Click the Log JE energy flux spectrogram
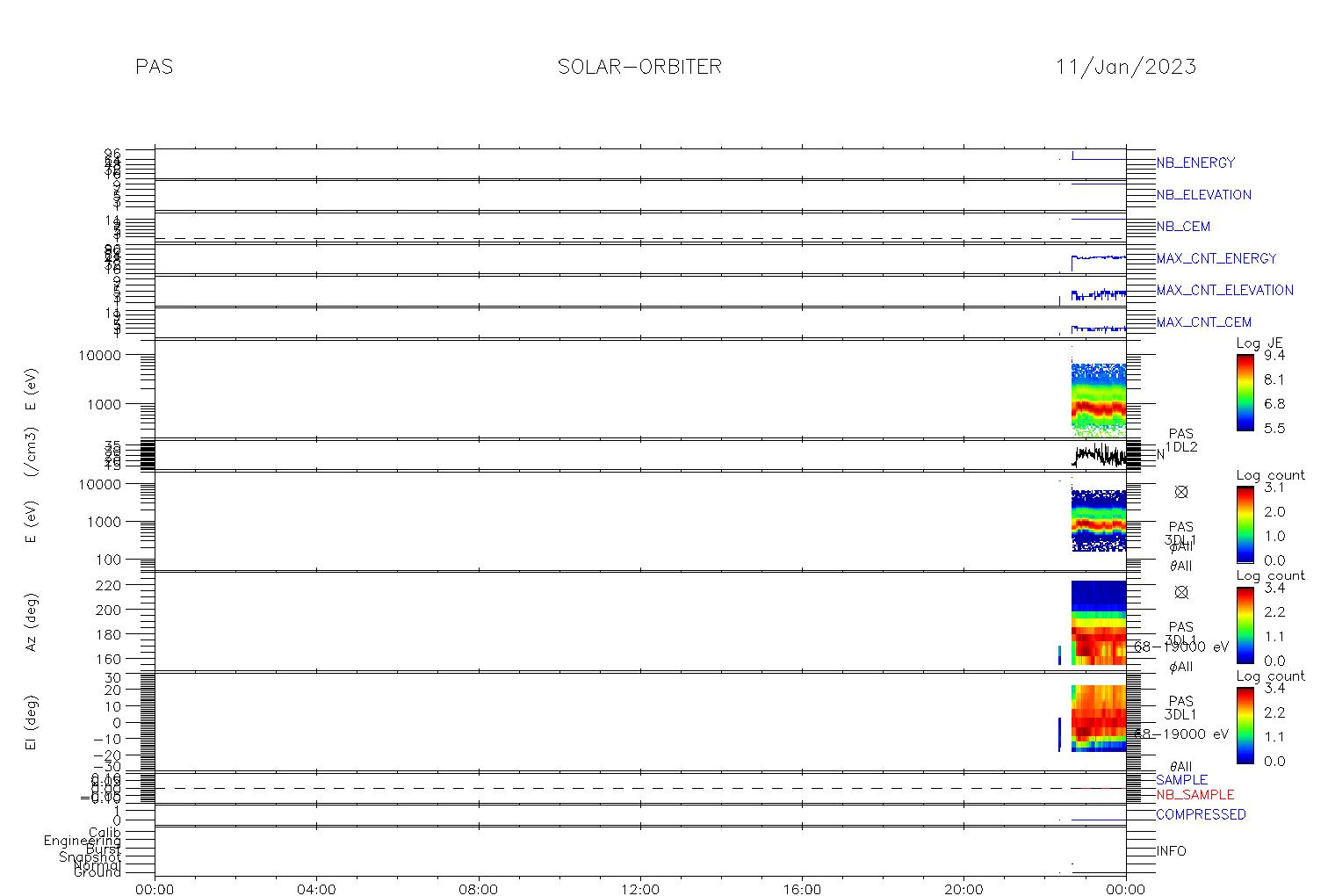This screenshot has width=1328, height=896. click(x=1098, y=400)
